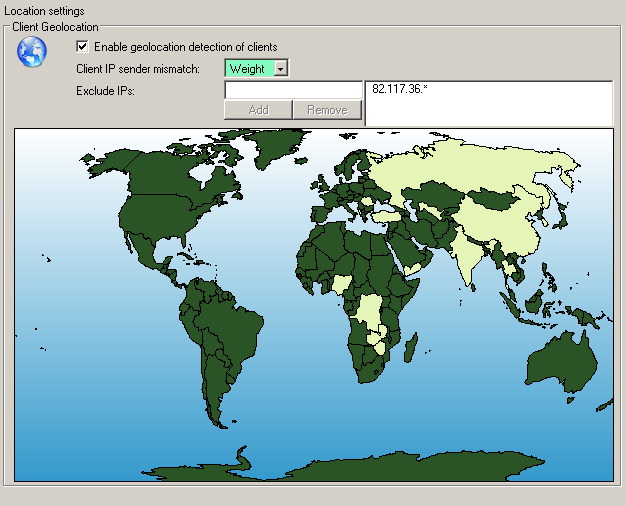The image size is (626, 506).
Task: Click inside the Exclude IPs text field
Action: 292,90
